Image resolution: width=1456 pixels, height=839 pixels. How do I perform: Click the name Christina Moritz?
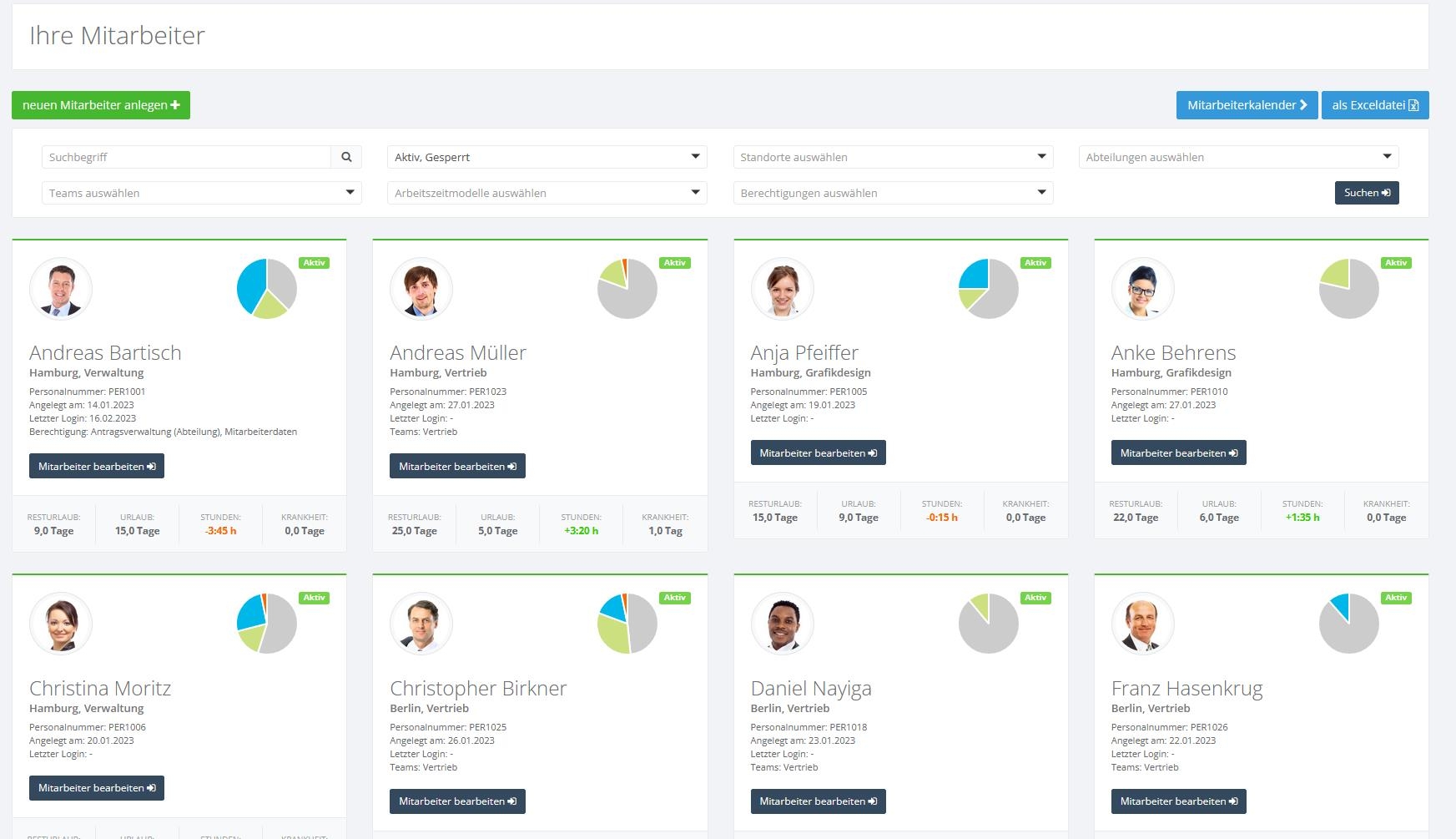point(100,688)
